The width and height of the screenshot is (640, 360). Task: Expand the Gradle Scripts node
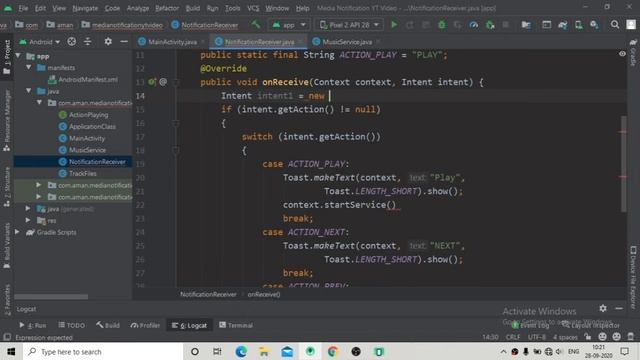pos(18,232)
